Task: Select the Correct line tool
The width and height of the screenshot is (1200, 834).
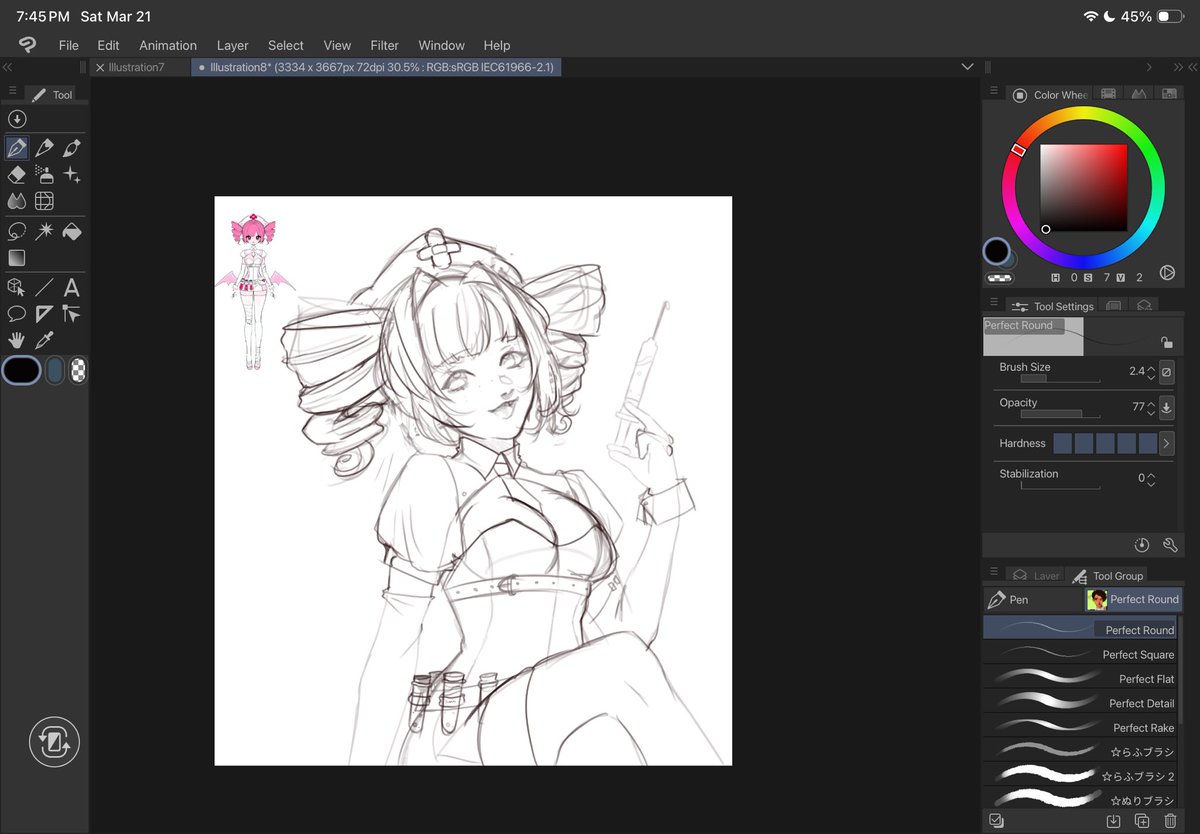Action: coord(72,314)
